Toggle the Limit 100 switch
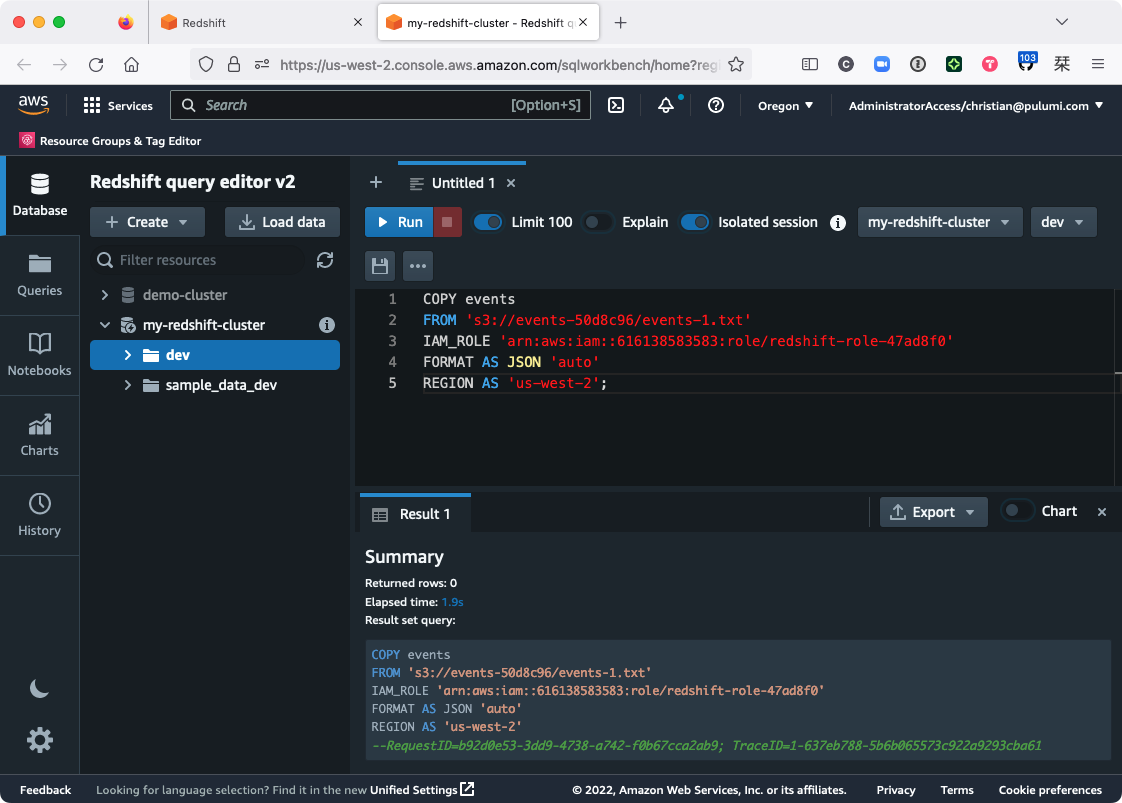Image resolution: width=1122 pixels, height=803 pixels. (x=488, y=222)
